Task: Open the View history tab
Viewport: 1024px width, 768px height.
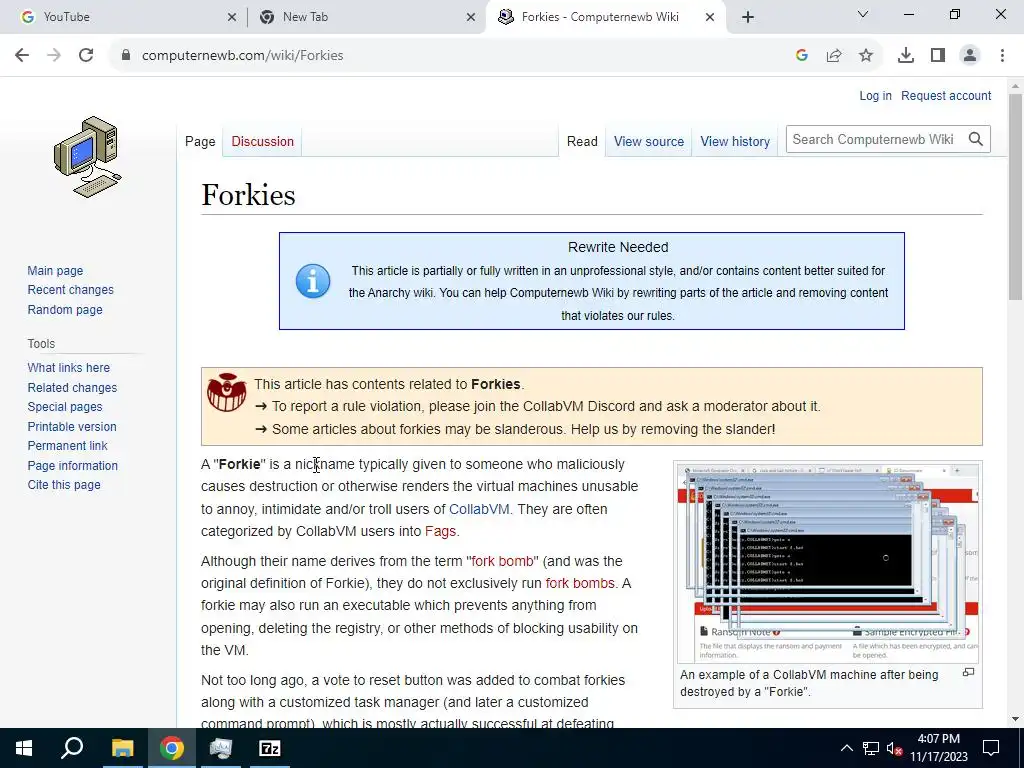Action: [x=735, y=141]
